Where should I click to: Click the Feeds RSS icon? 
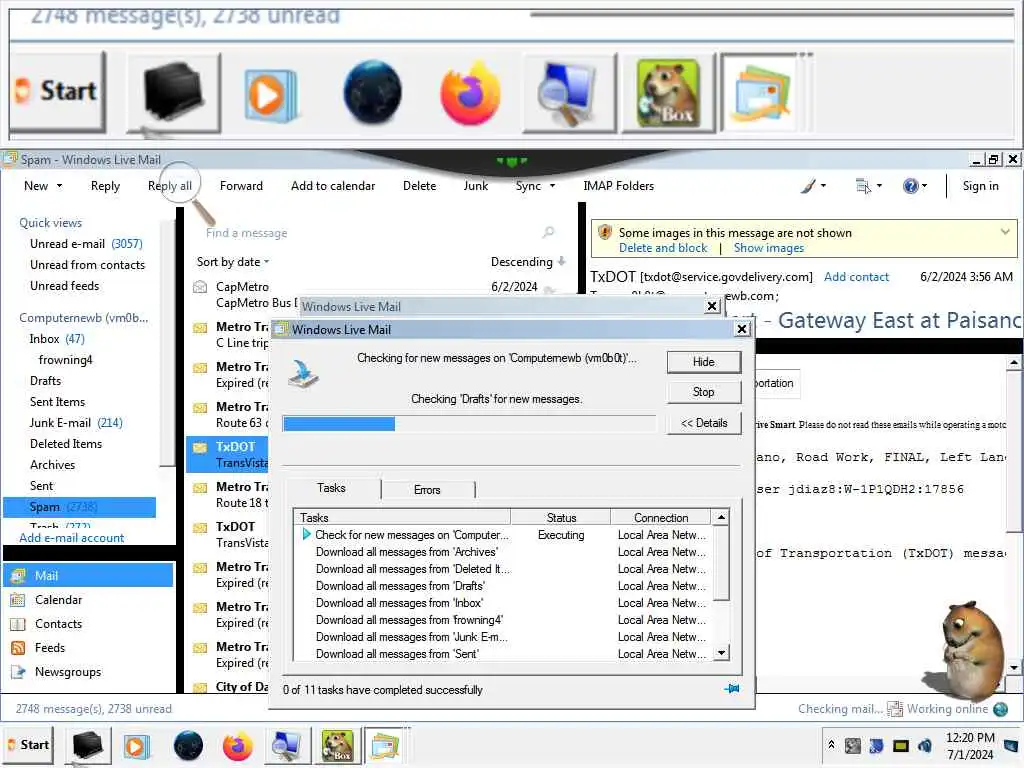18,648
